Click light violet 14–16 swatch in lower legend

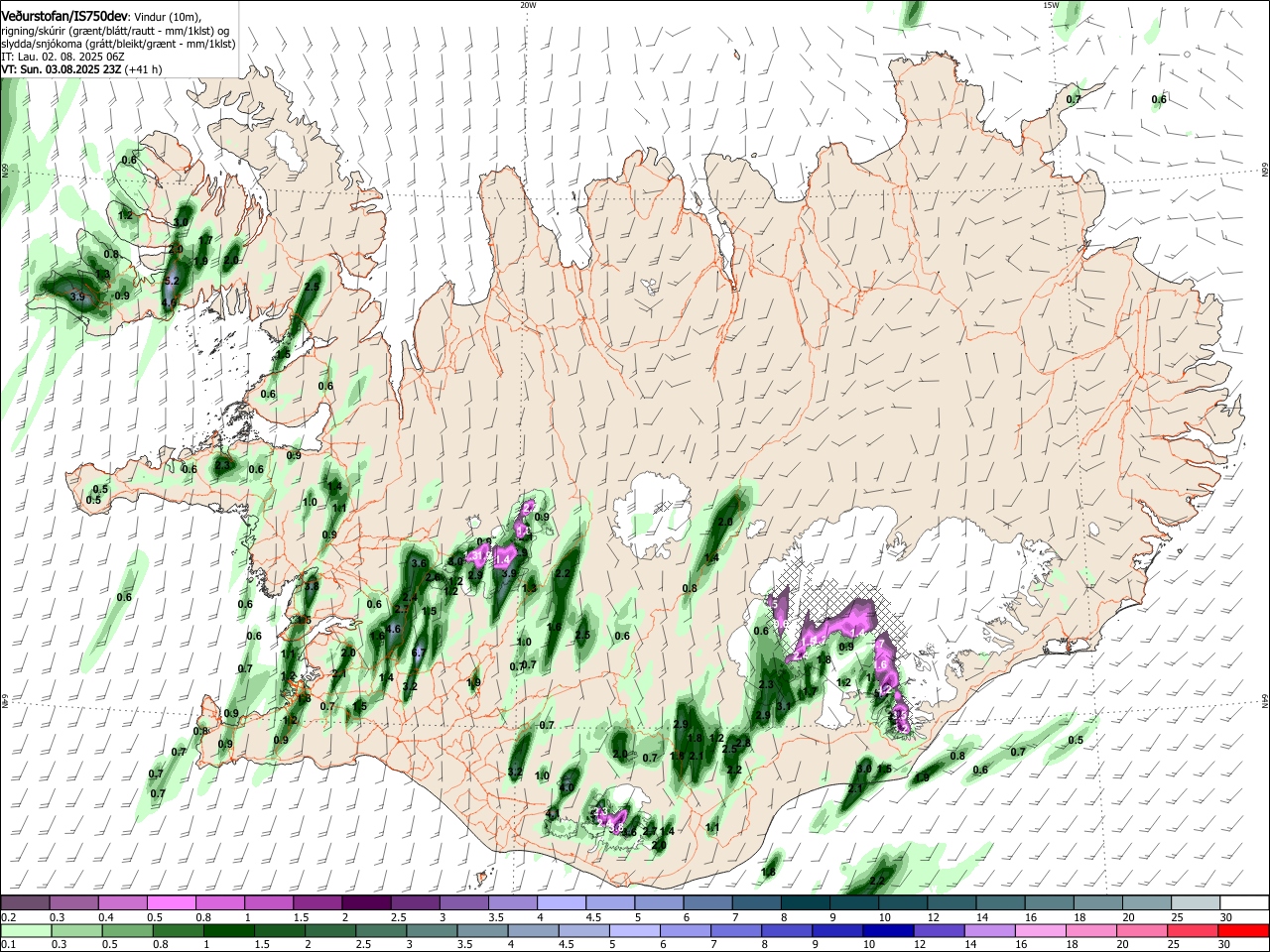point(990,931)
